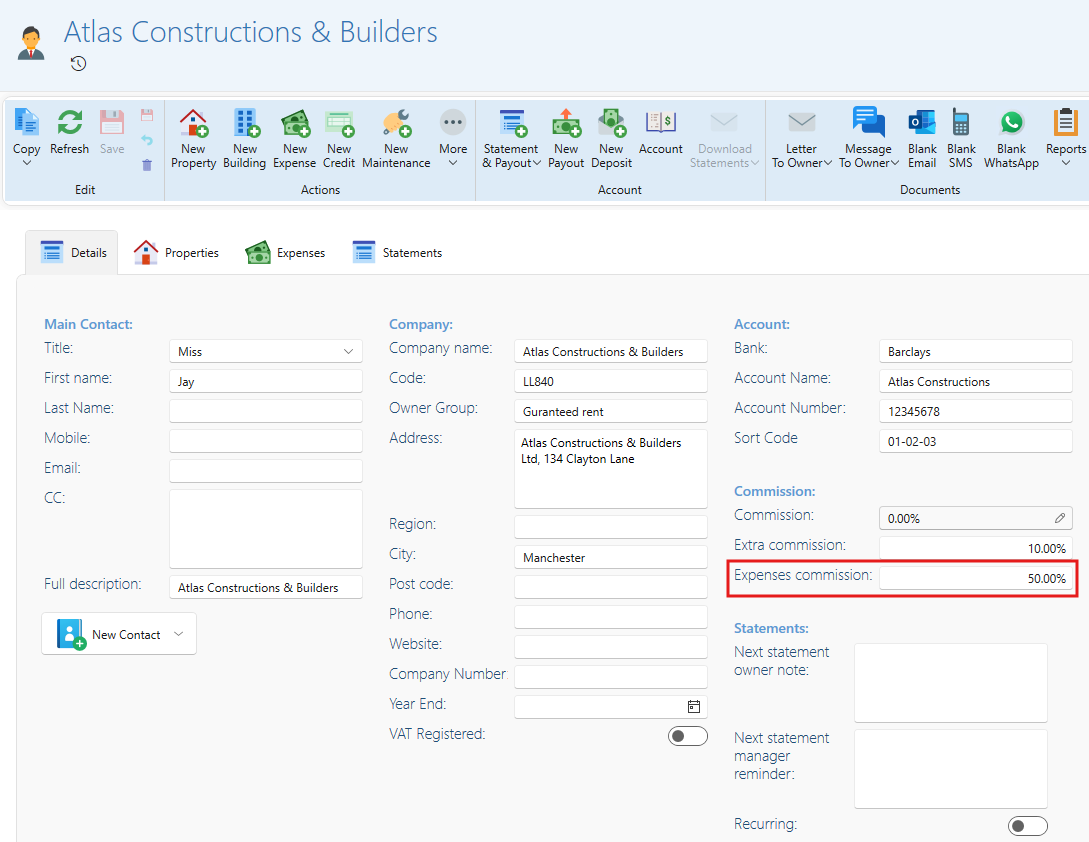Toggle the Recurring switch
1089x842 pixels.
point(1028,825)
